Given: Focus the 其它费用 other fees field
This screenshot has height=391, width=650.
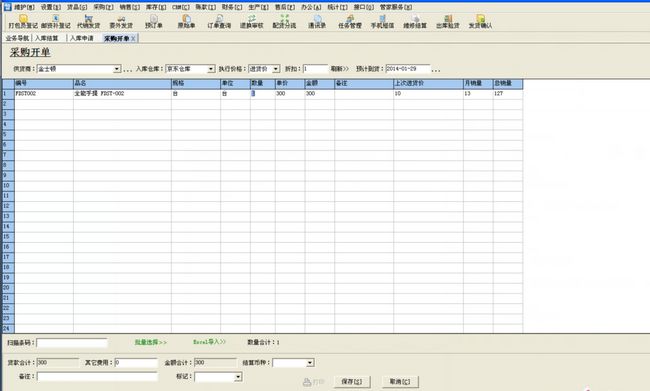Looking at the screenshot, I should [136, 363].
